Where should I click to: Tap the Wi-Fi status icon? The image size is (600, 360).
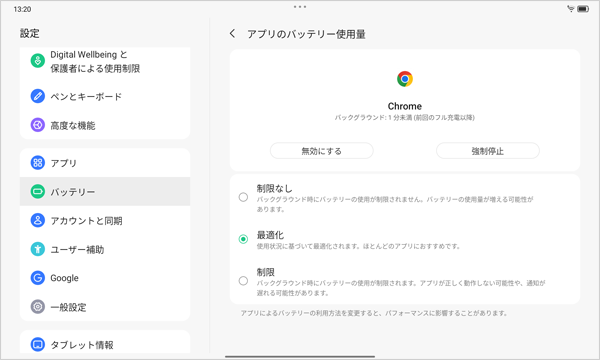coord(571,9)
